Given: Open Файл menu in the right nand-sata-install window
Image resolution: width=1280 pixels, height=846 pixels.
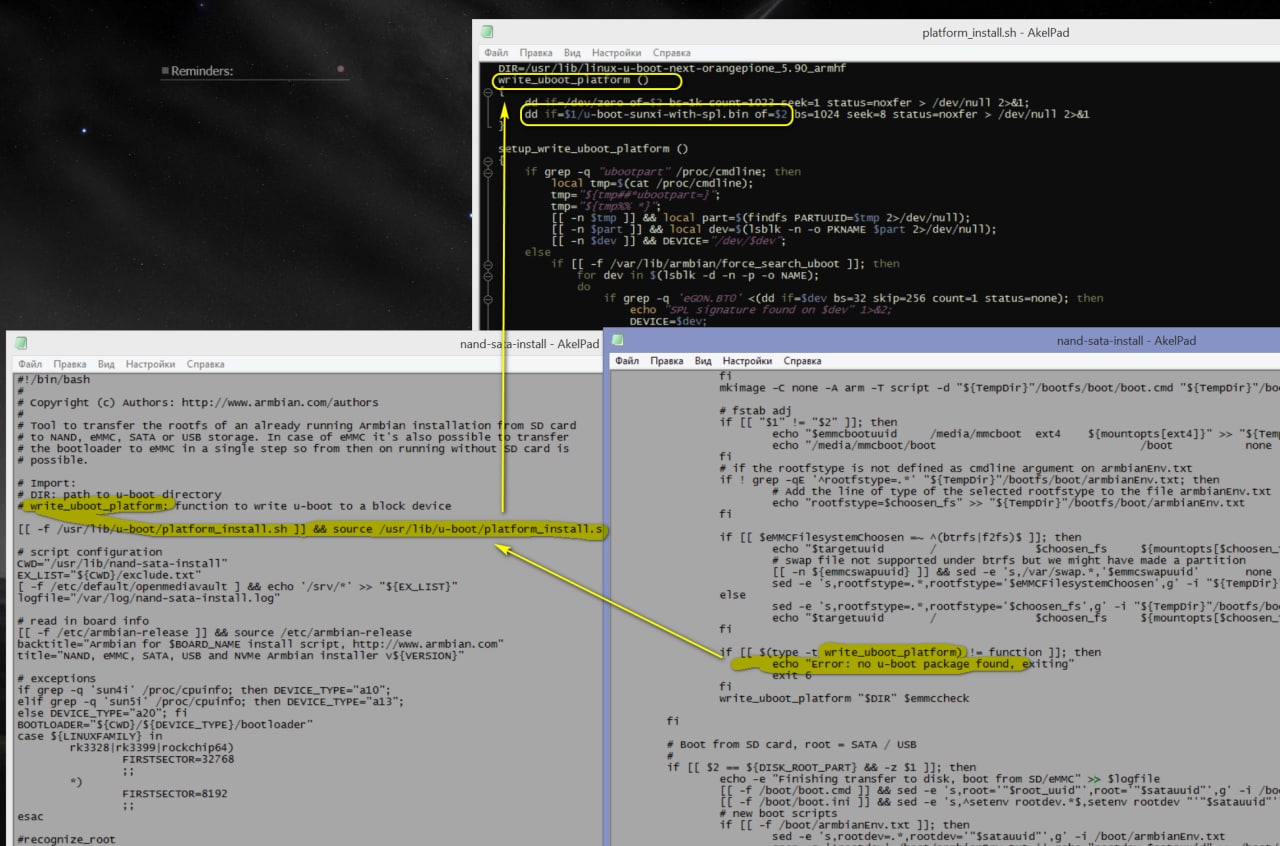Looking at the screenshot, I should (x=627, y=360).
